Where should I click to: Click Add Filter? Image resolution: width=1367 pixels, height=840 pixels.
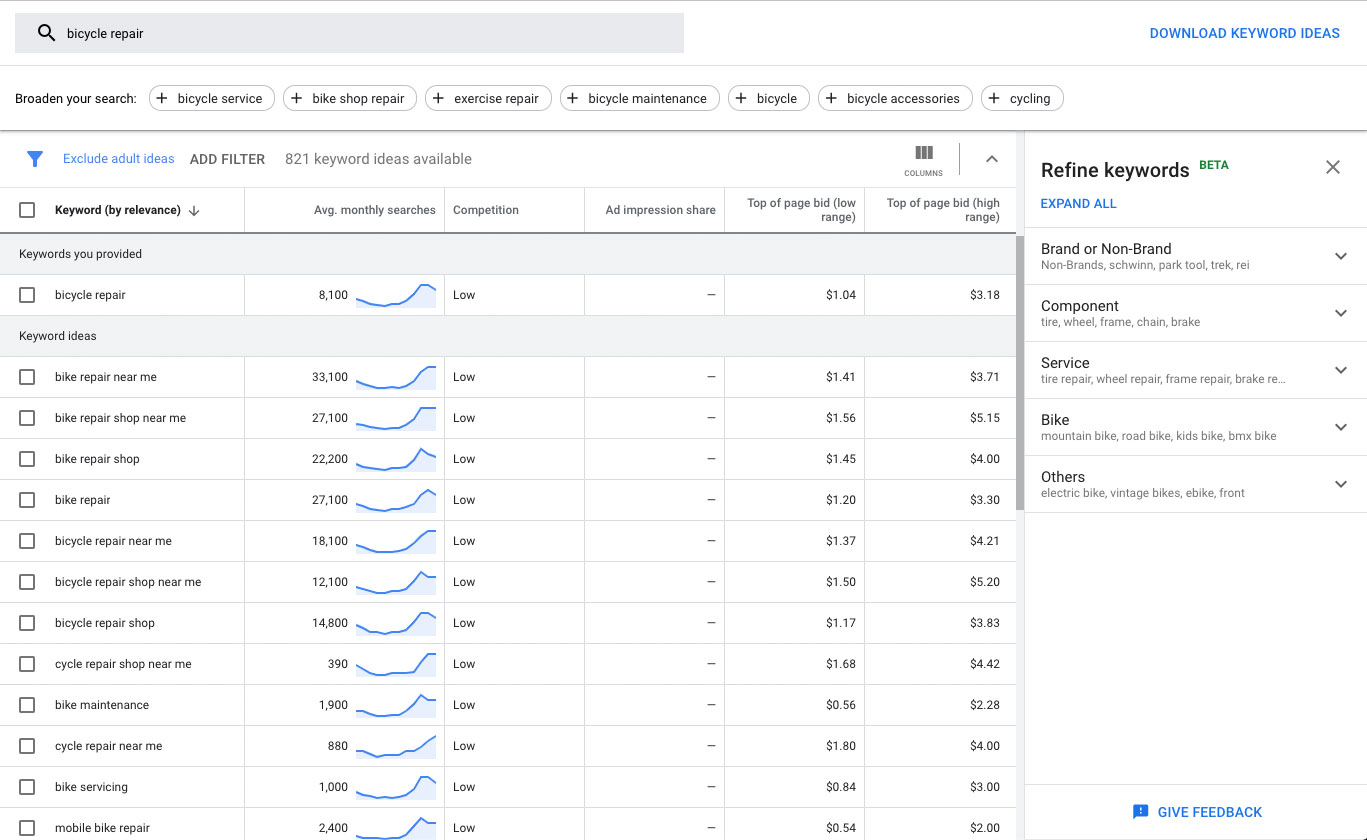click(227, 159)
